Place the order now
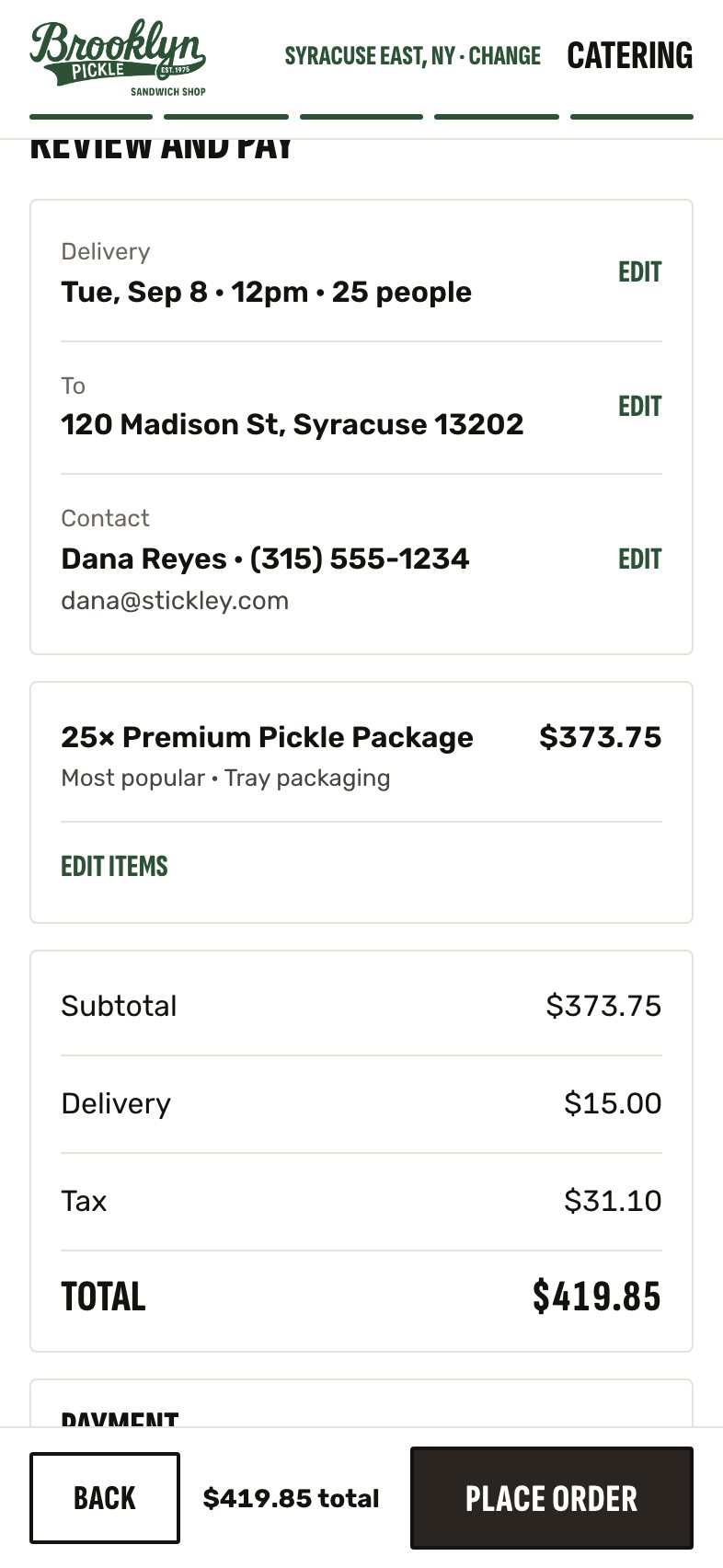Image resolution: width=723 pixels, height=1568 pixels. coord(552,1498)
